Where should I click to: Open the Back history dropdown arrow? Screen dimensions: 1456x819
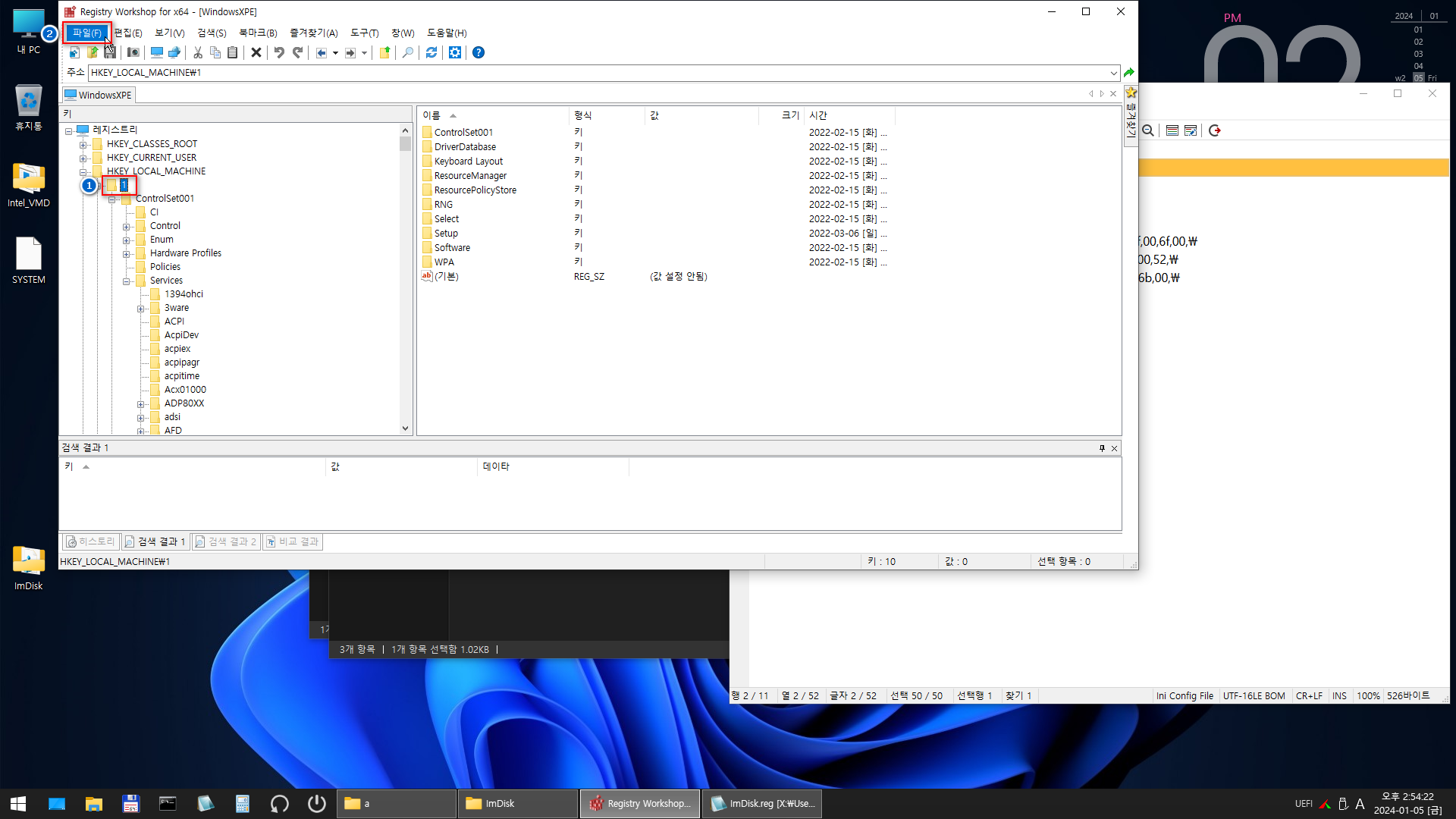click(x=335, y=53)
